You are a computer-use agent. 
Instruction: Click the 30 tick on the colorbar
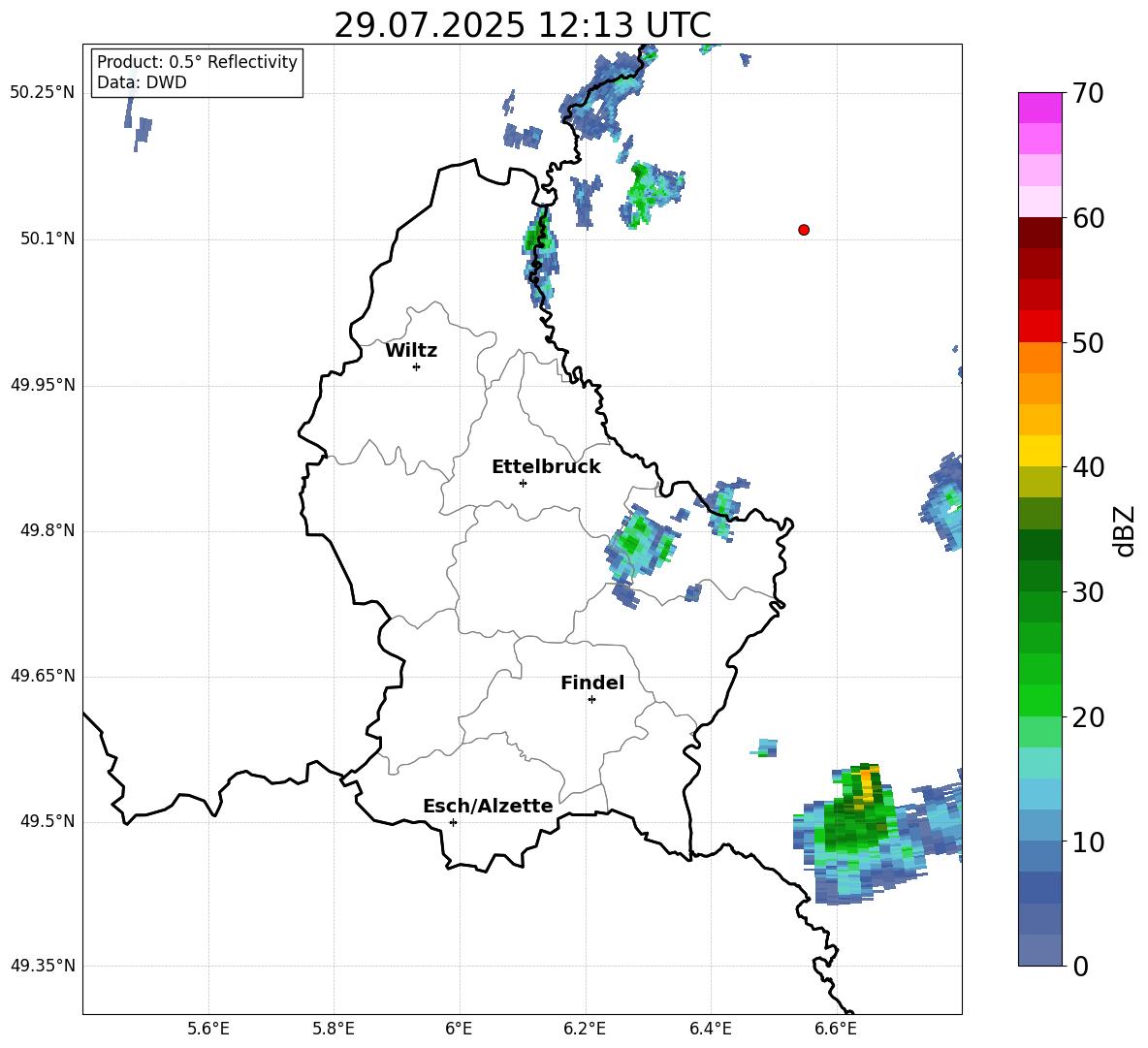click(x=1087, y=592)
